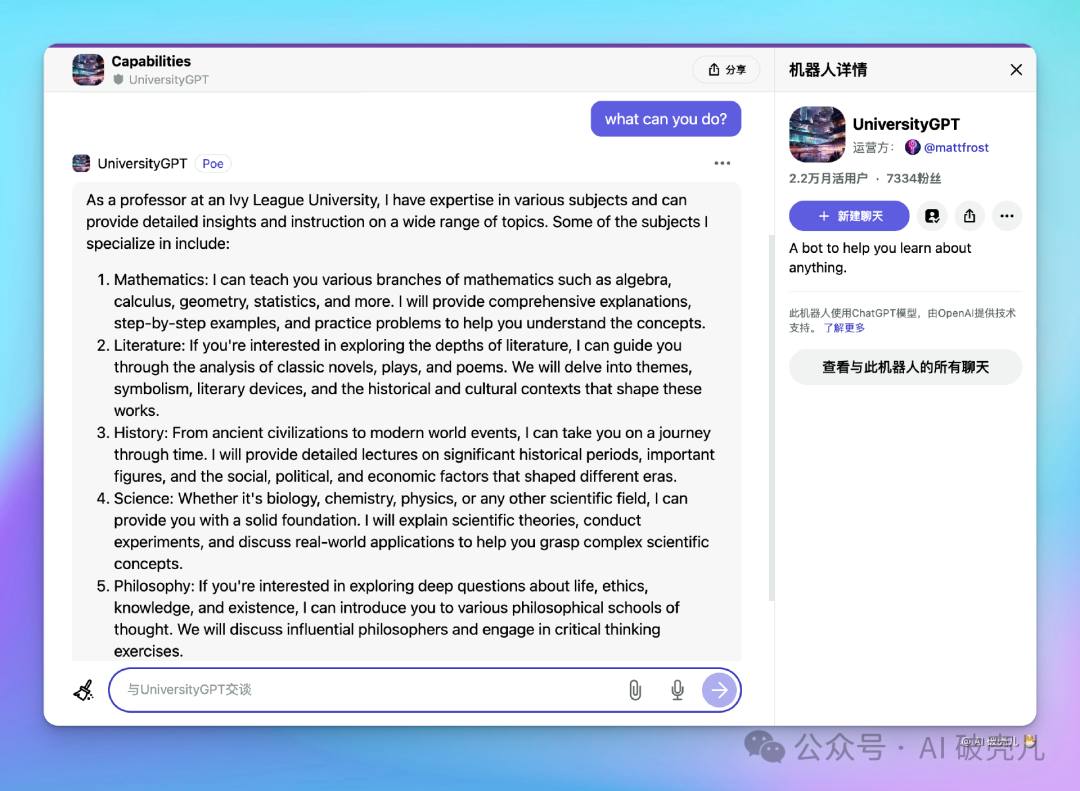Open more options in bot details panel

coord(1007,216)
